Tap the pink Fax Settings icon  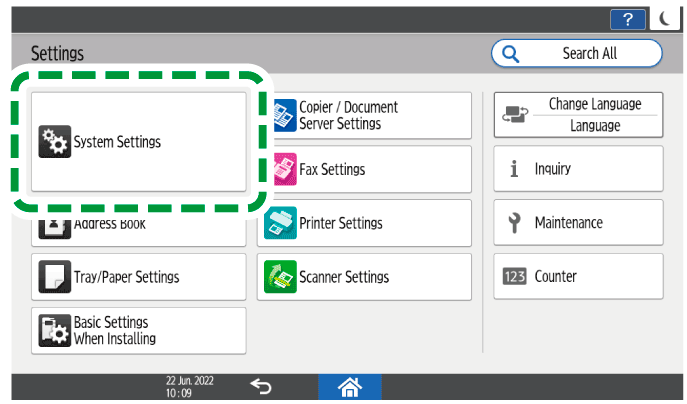tap(283, 169)
